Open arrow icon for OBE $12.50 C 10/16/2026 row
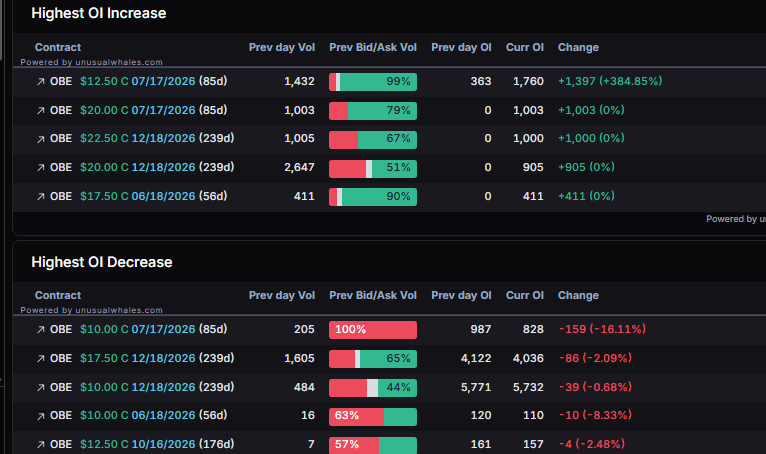Image resolution: width=766 pixels, height=454 pixels. point(41,445)
